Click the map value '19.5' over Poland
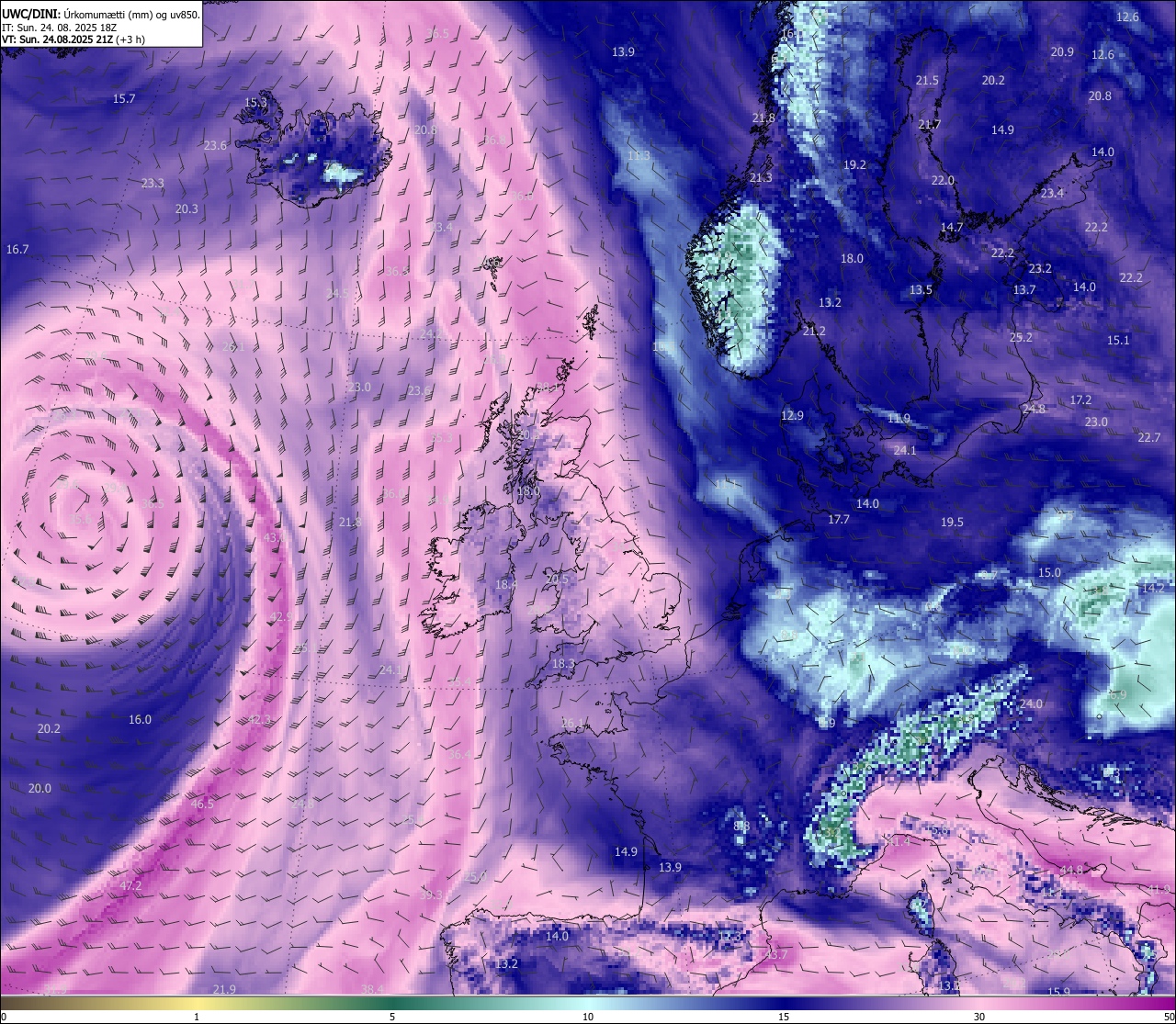This screenshot has height=1024, width=1176. point(952,522)
